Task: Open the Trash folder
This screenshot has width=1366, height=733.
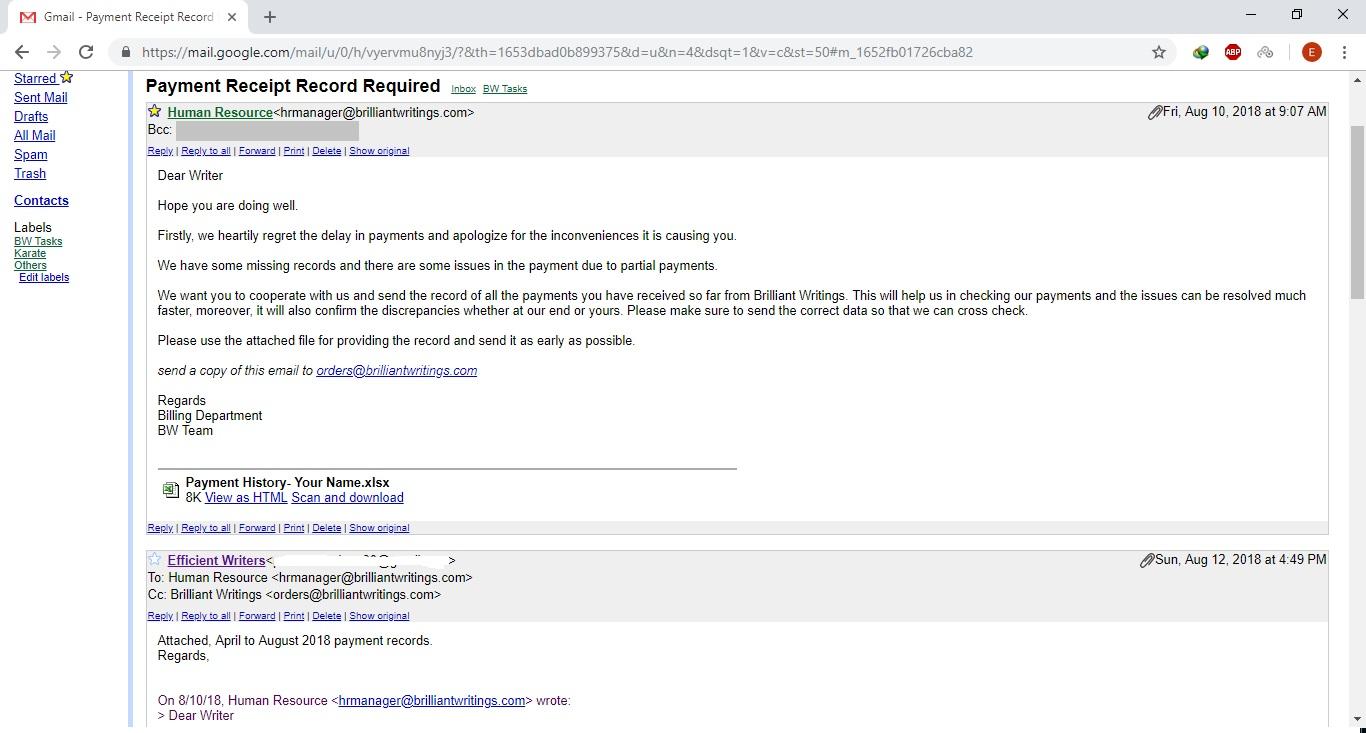Action: [30, 173]
